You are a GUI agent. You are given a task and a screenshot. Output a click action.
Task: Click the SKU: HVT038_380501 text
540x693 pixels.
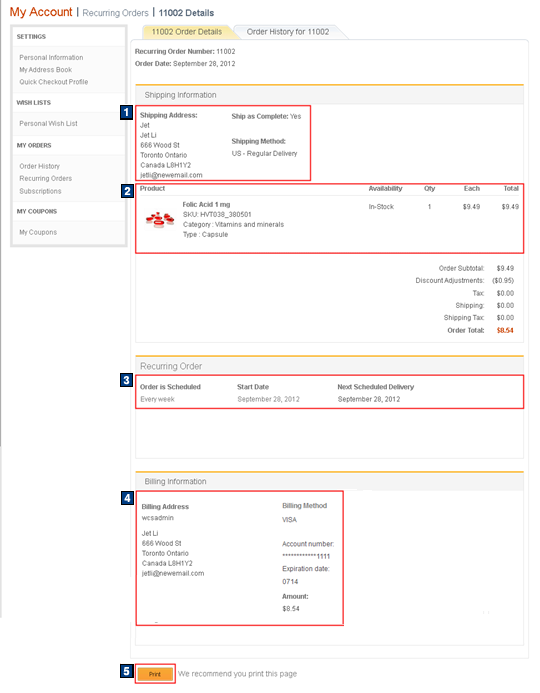tap(217, 214)
